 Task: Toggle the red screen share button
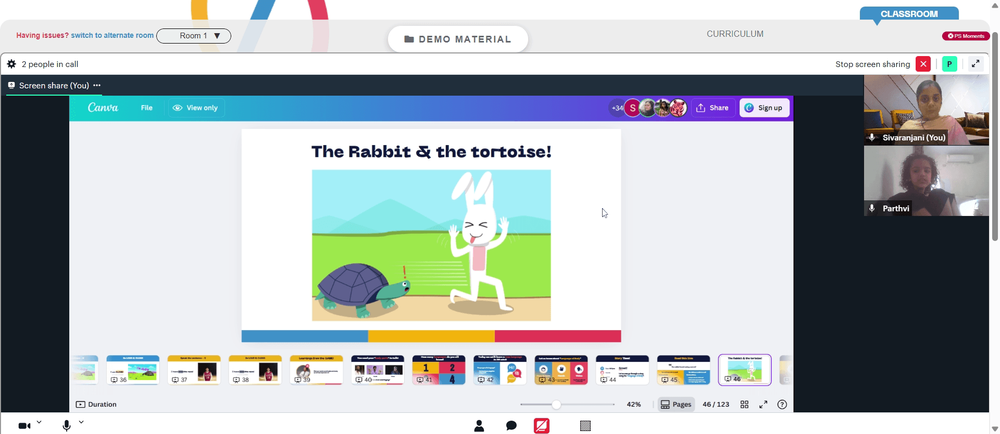click(541, 426)
